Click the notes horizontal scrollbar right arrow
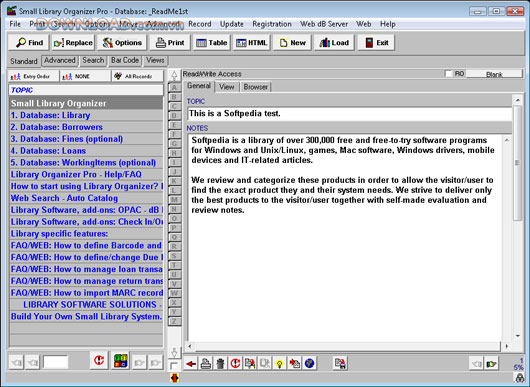 [507, 346]
